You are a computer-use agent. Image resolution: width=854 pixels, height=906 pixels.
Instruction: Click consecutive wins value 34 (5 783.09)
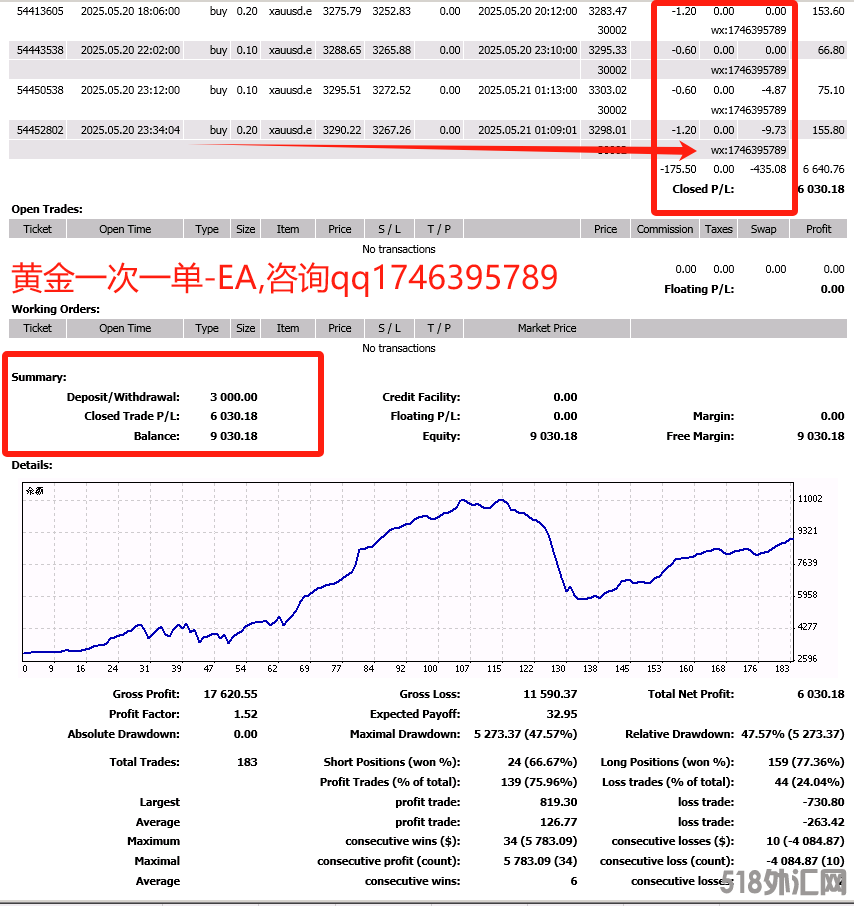[540, 841]
